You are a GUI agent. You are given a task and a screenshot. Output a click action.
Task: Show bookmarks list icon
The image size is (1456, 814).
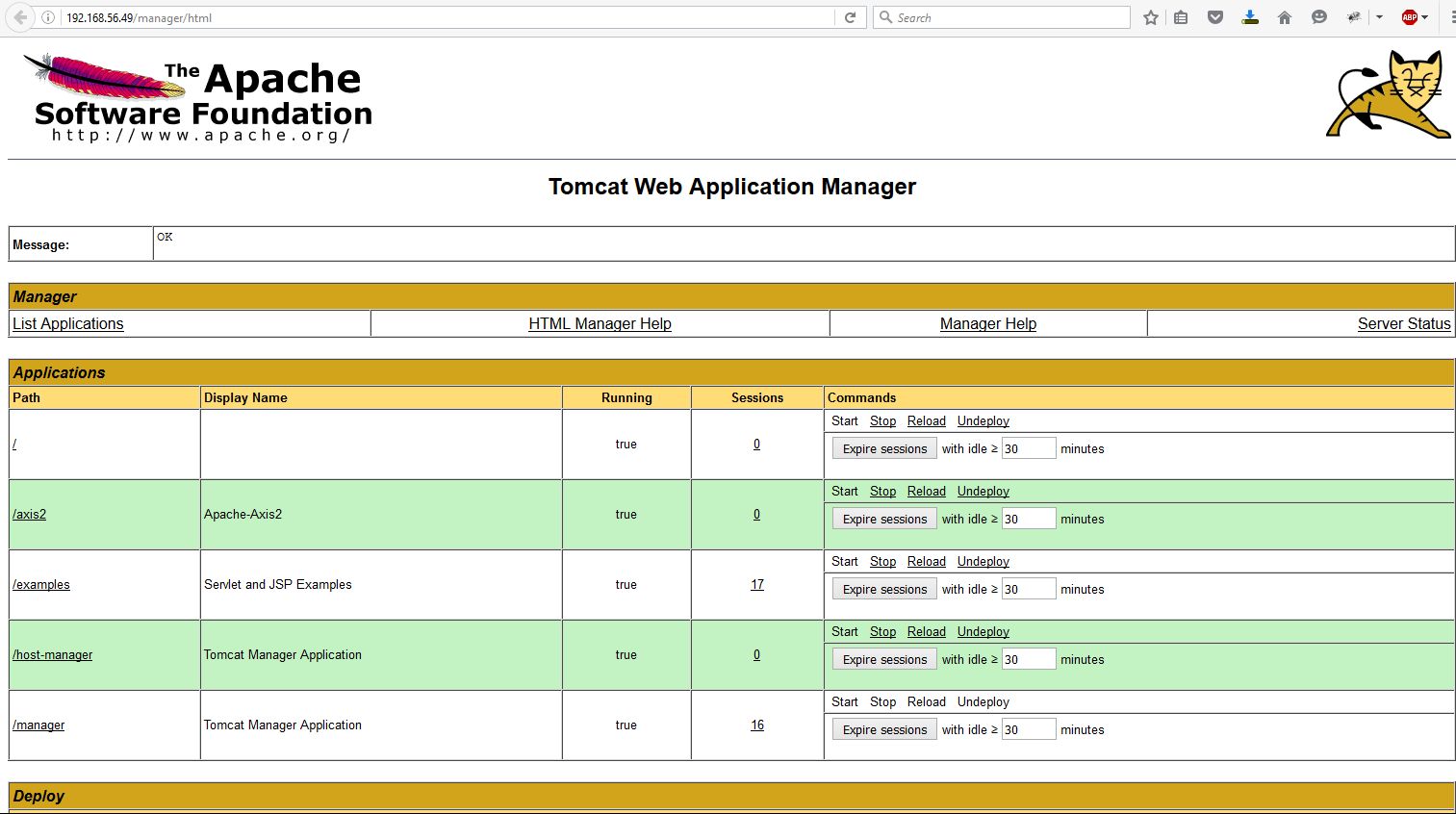pos(1181,17)
